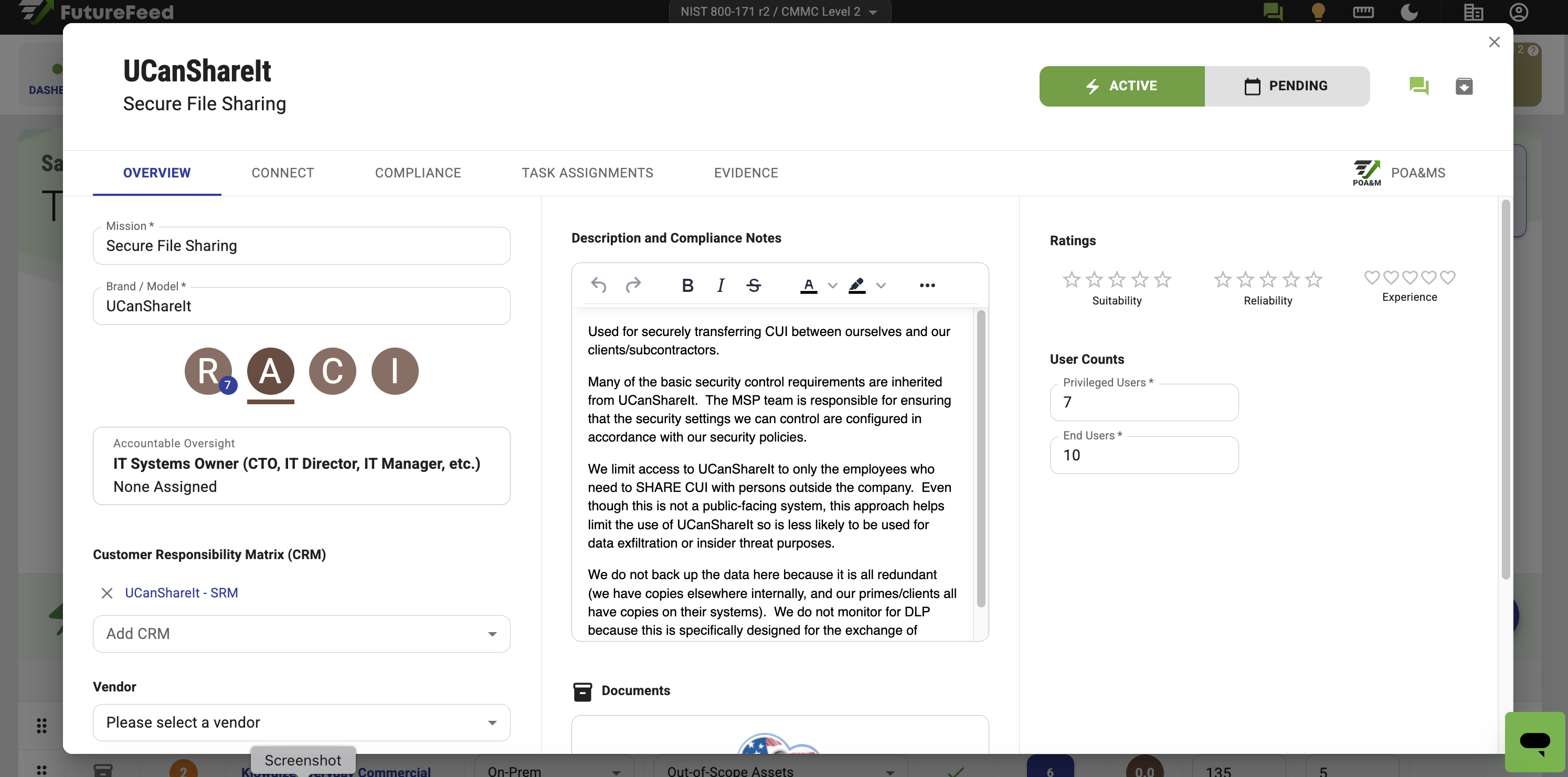Select the Accountable 'A' RACI circle

[270, 371]
